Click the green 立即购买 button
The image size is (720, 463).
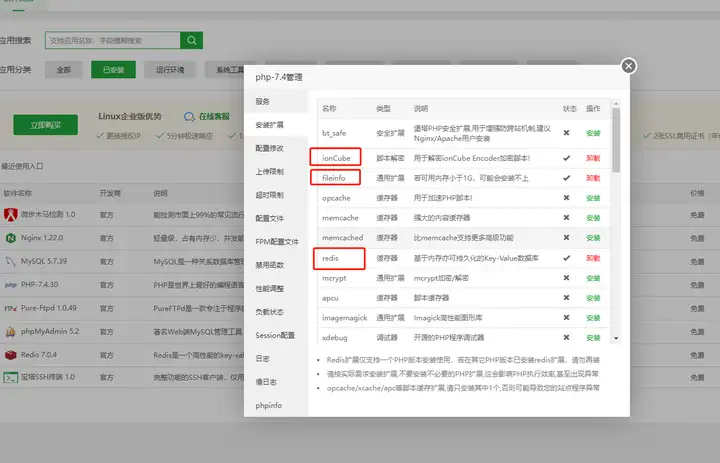click(45, 125)
